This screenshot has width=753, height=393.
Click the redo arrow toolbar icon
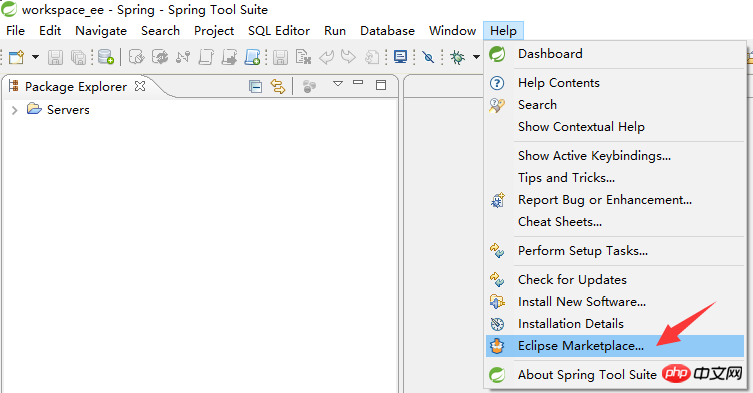click(x=348, y=57)
